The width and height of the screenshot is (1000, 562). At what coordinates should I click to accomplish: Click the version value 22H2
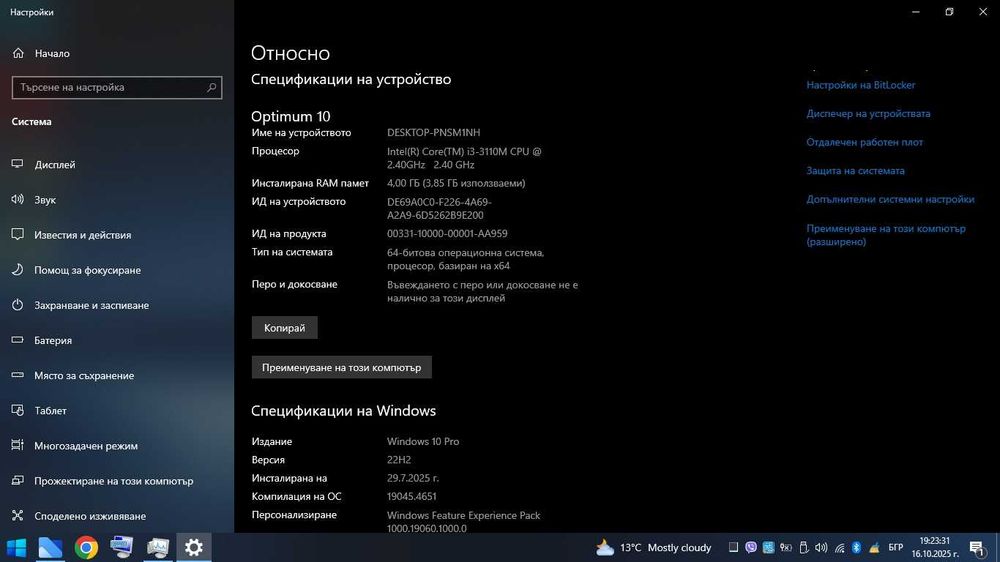399,460
